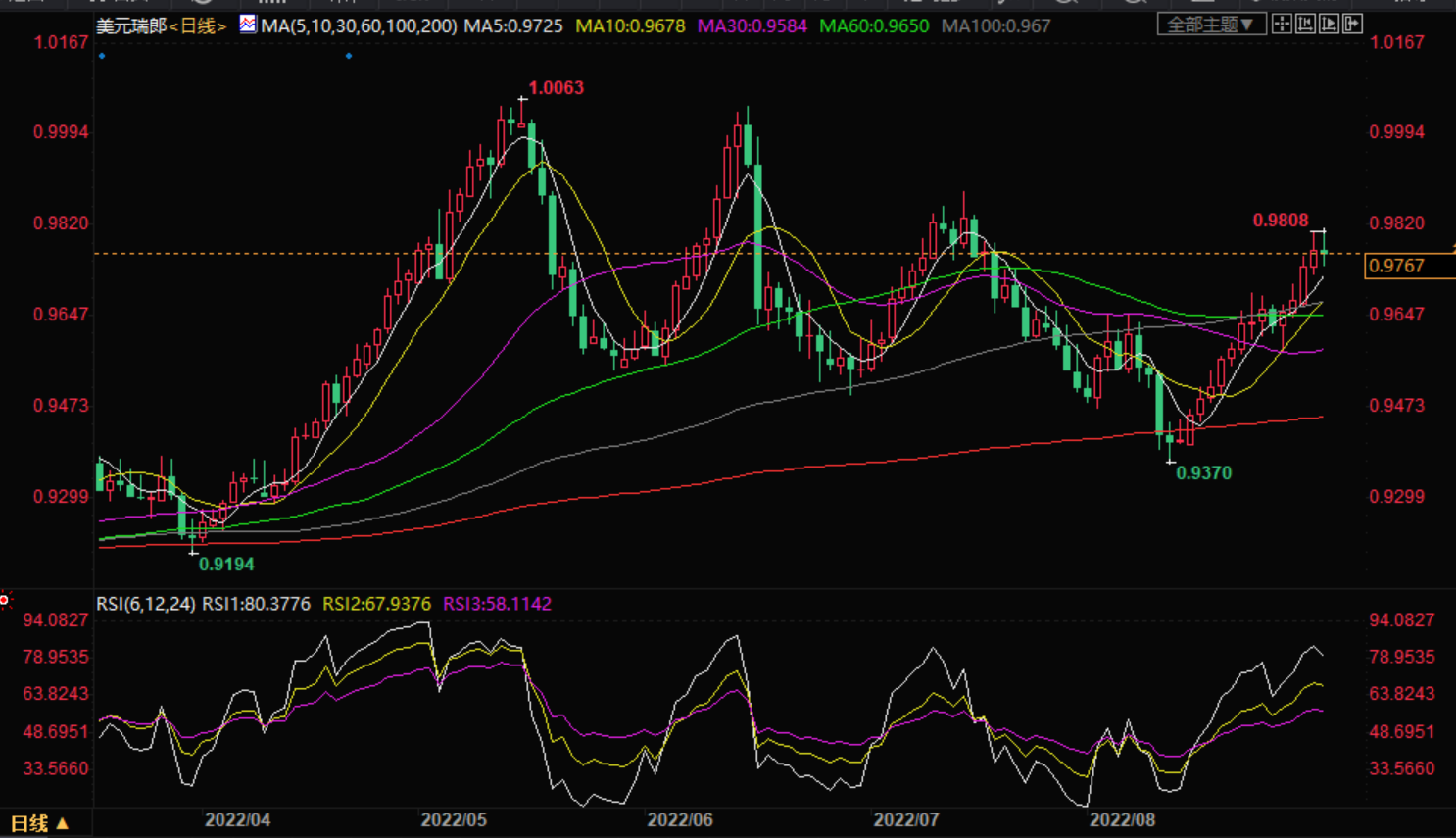Click the MA indicator chart icon
Image resolution: width=1456 pixels, height=838 pixels.
click(248, 25)
